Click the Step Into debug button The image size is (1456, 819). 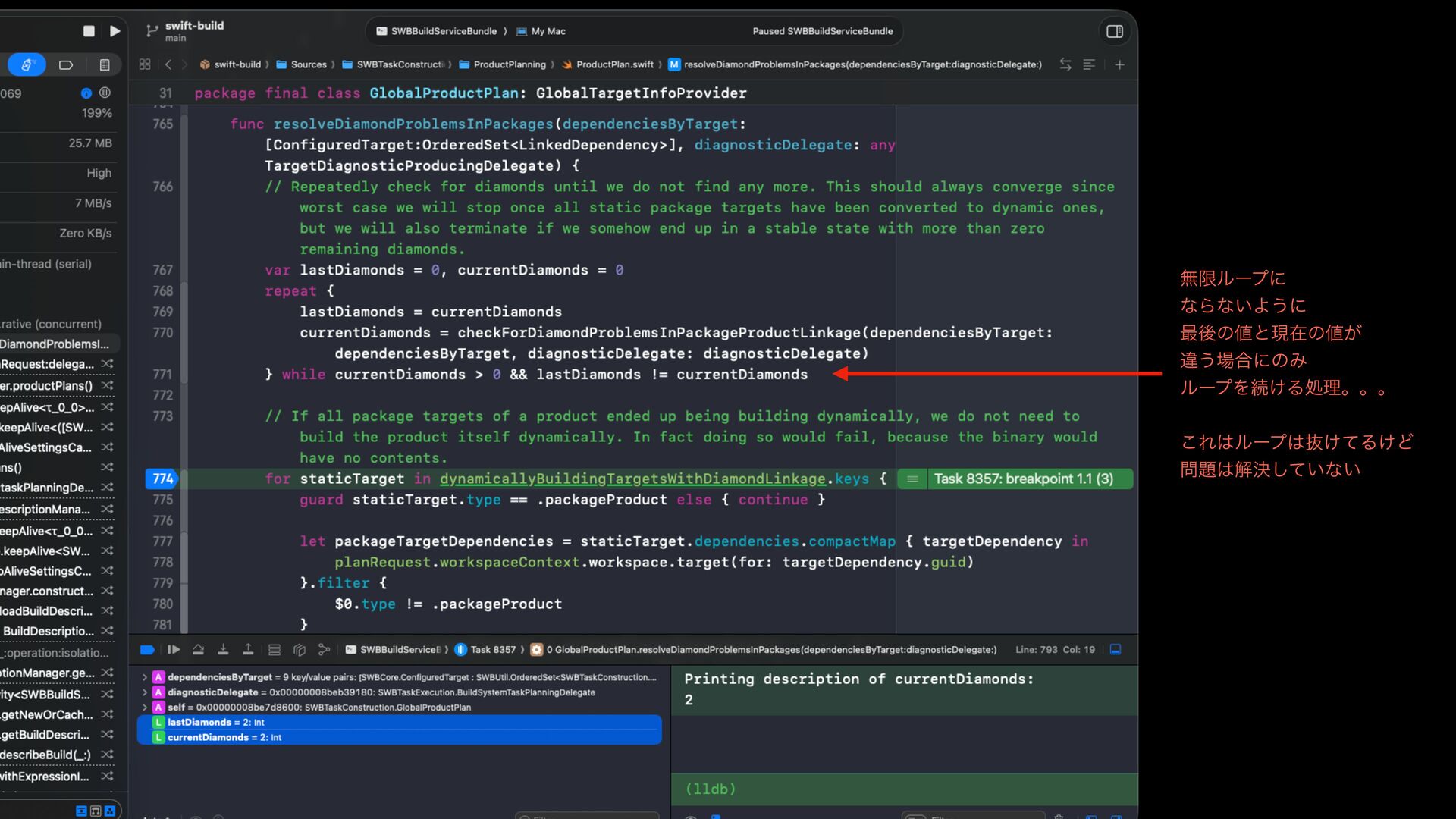pyautogui.click(x=223, y=650)
